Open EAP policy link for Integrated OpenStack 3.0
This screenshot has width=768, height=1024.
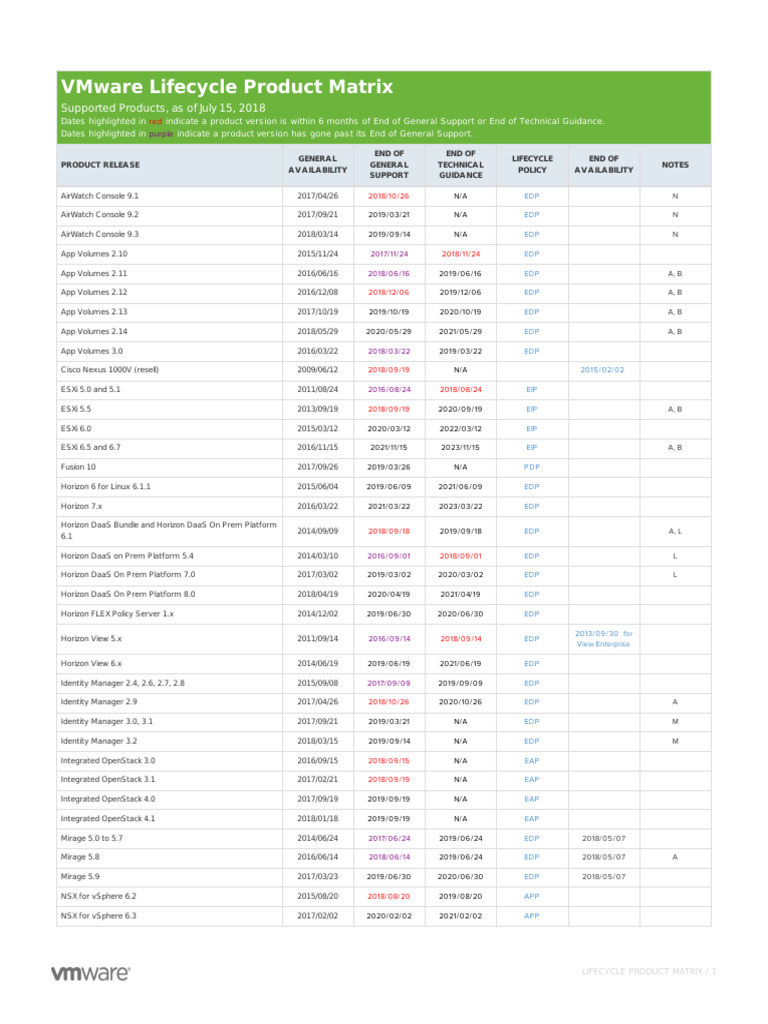[531, 760]
